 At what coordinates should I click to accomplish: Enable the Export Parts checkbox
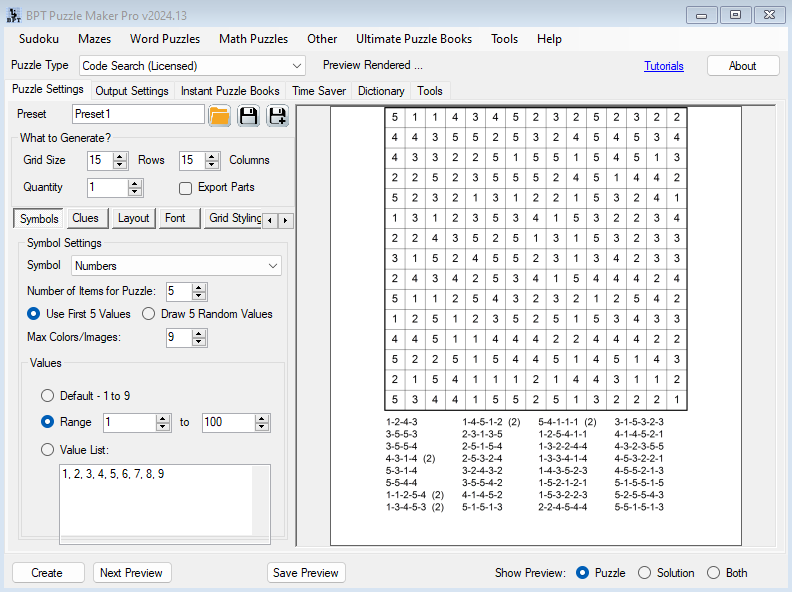coord(186,187)
